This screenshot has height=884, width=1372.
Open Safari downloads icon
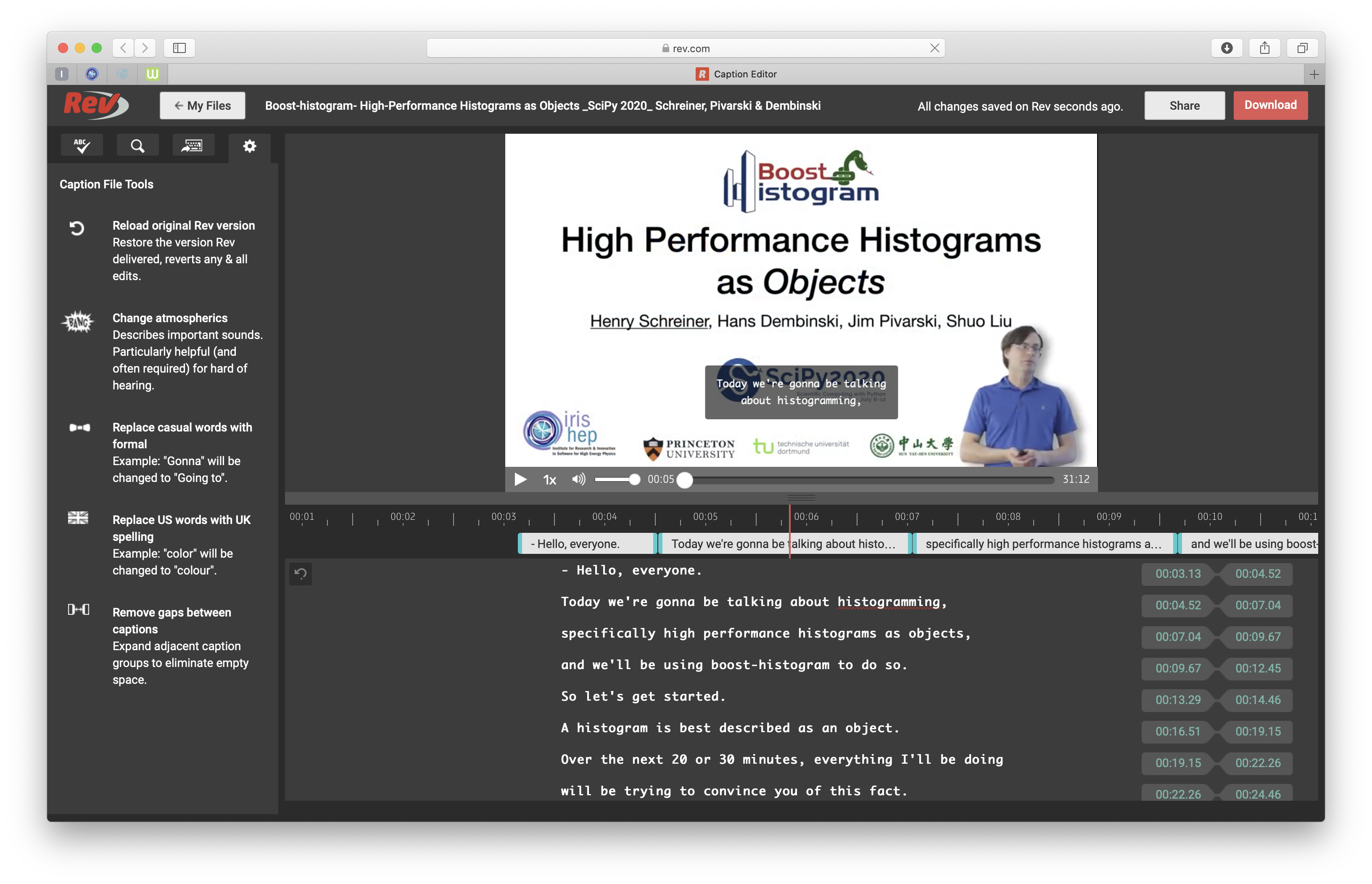tap(1226, 48)
